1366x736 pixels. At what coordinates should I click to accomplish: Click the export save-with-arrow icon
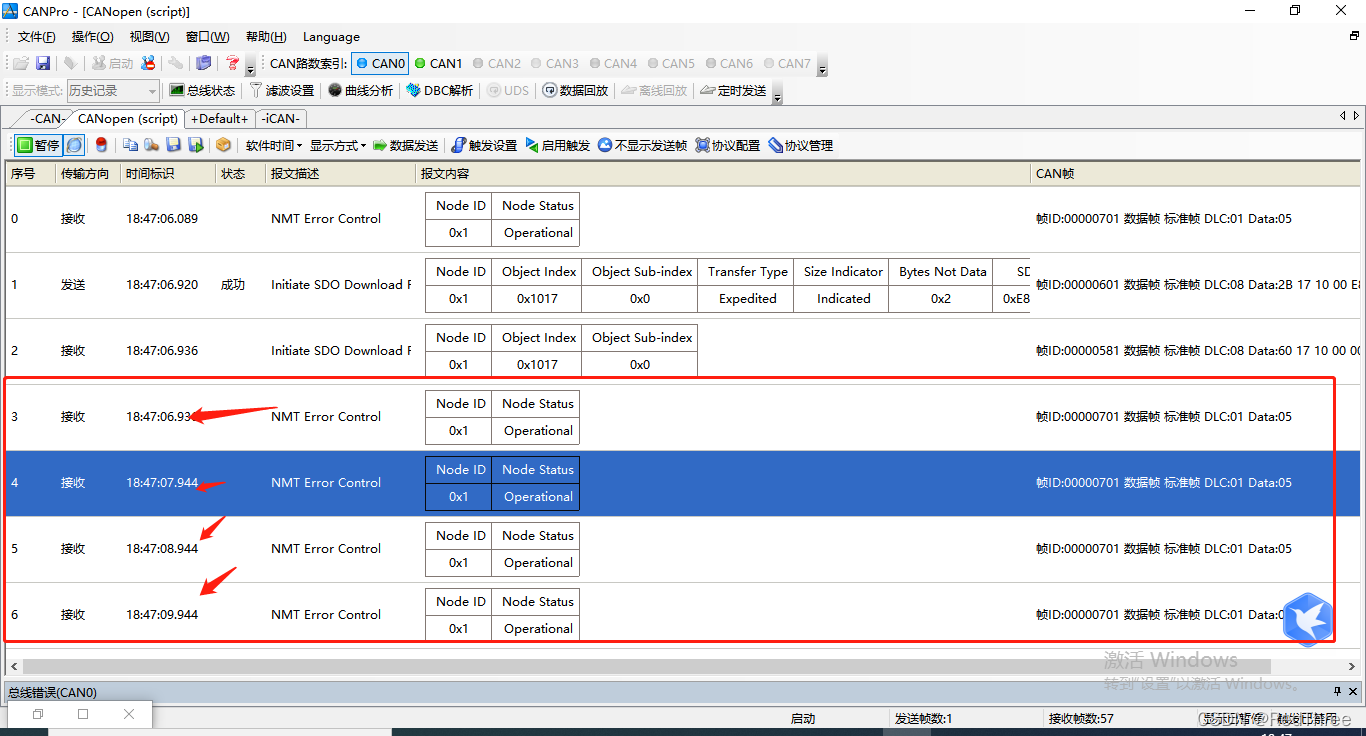[x=196, y=145]
